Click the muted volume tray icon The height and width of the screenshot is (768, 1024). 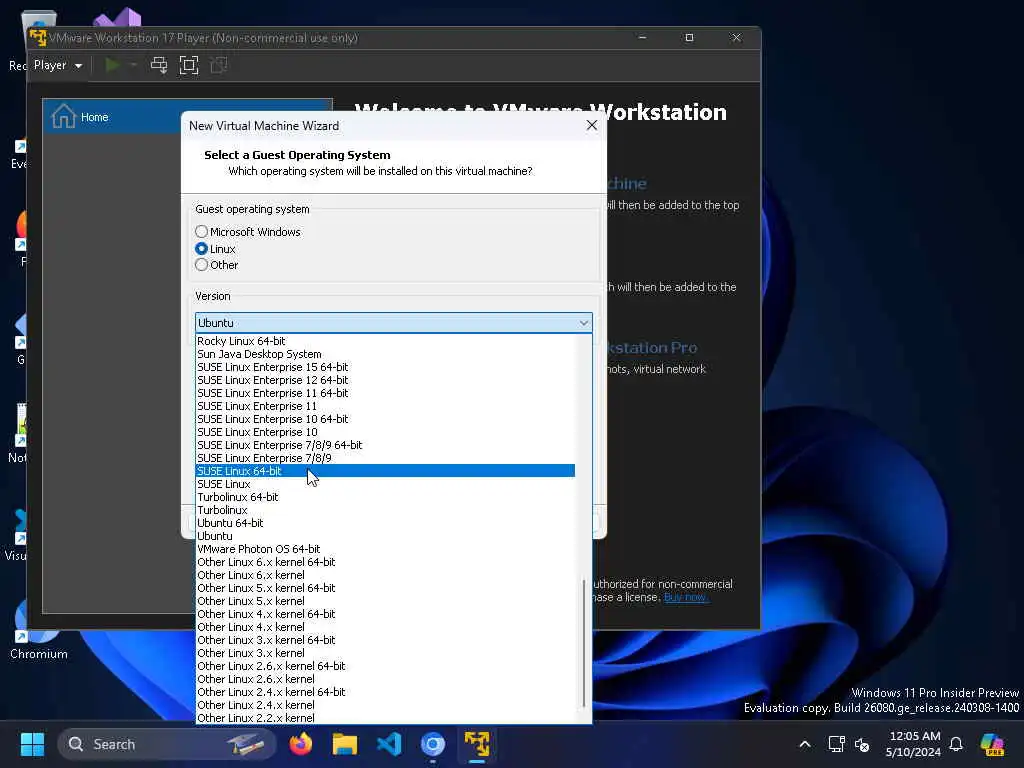click(x=862, y=744)
